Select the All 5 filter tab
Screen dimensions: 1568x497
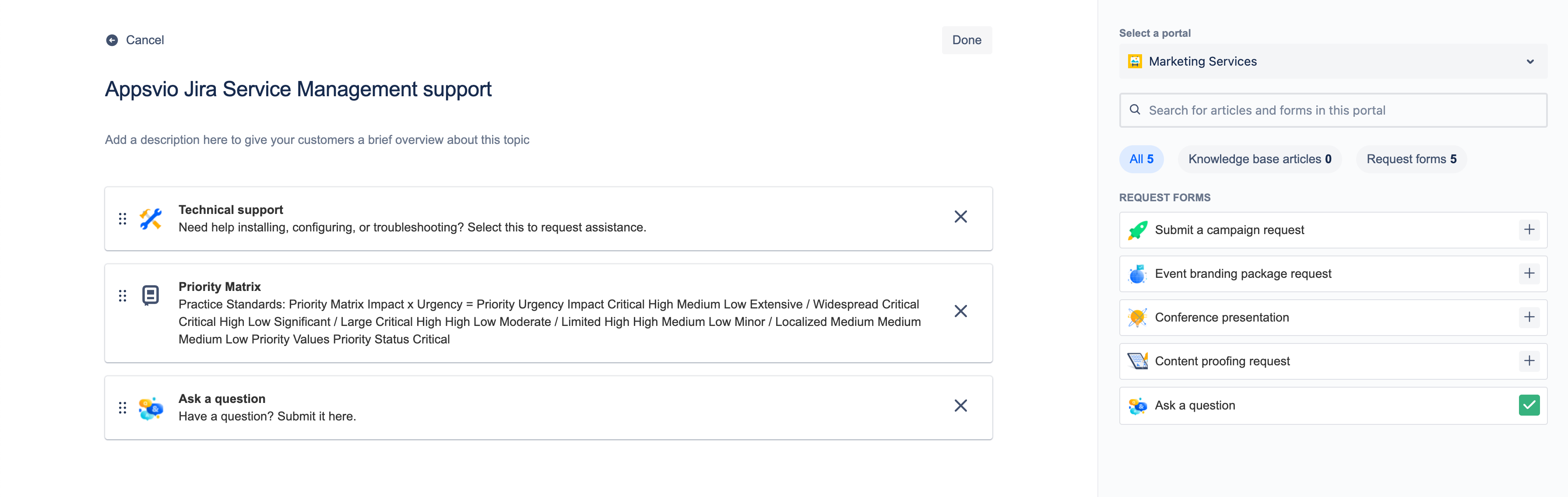(x=1141, y=159)
